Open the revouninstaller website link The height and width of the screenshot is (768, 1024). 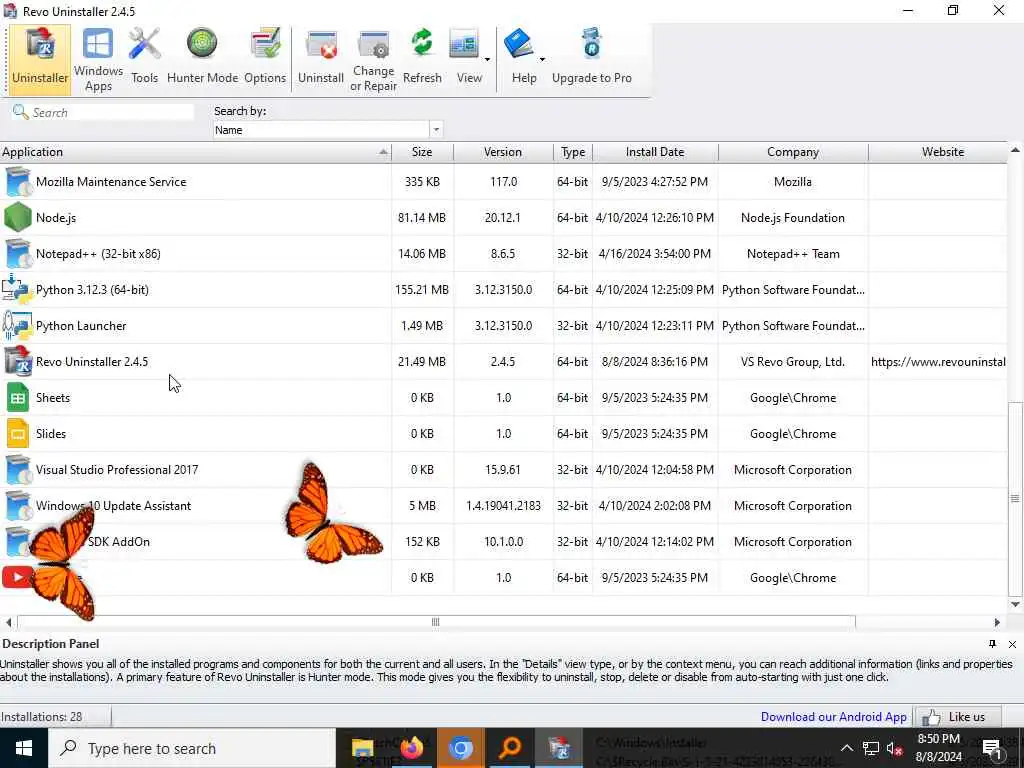pyautogui.click(x=938, y=361)
